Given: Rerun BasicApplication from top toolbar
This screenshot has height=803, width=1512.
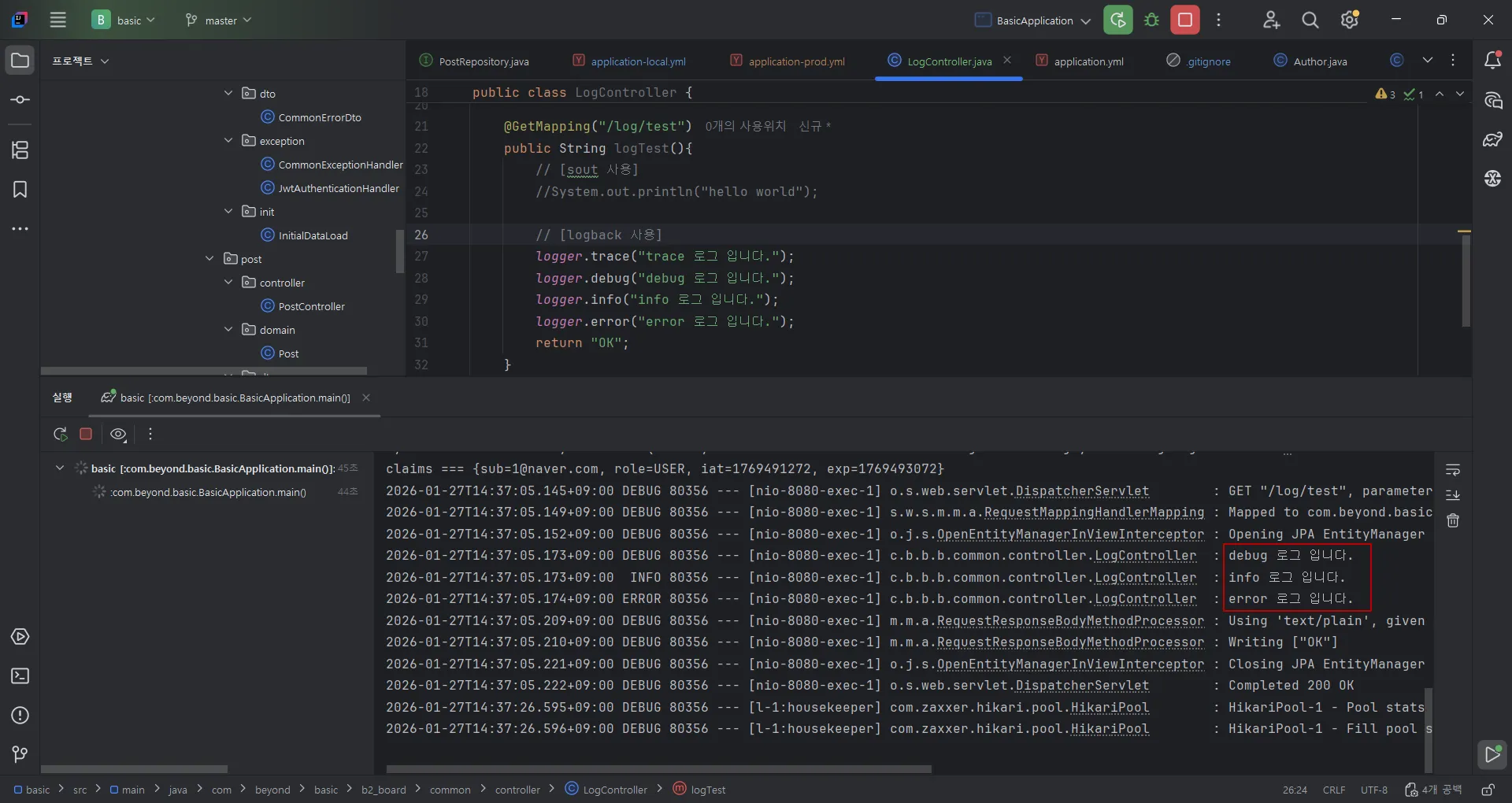Looking at the screenshot, I should tap(1117, 20).
